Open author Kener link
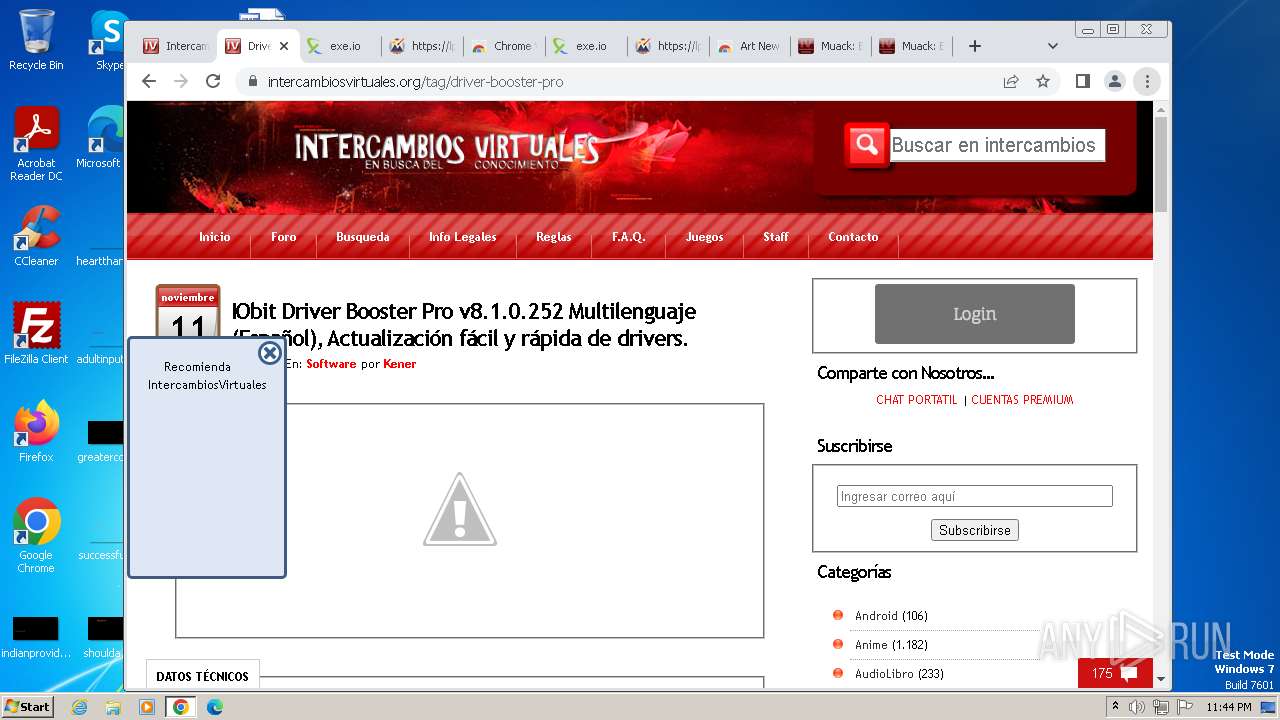The width and height of the screenshot is (1280, 720). (x=400, y=364)
